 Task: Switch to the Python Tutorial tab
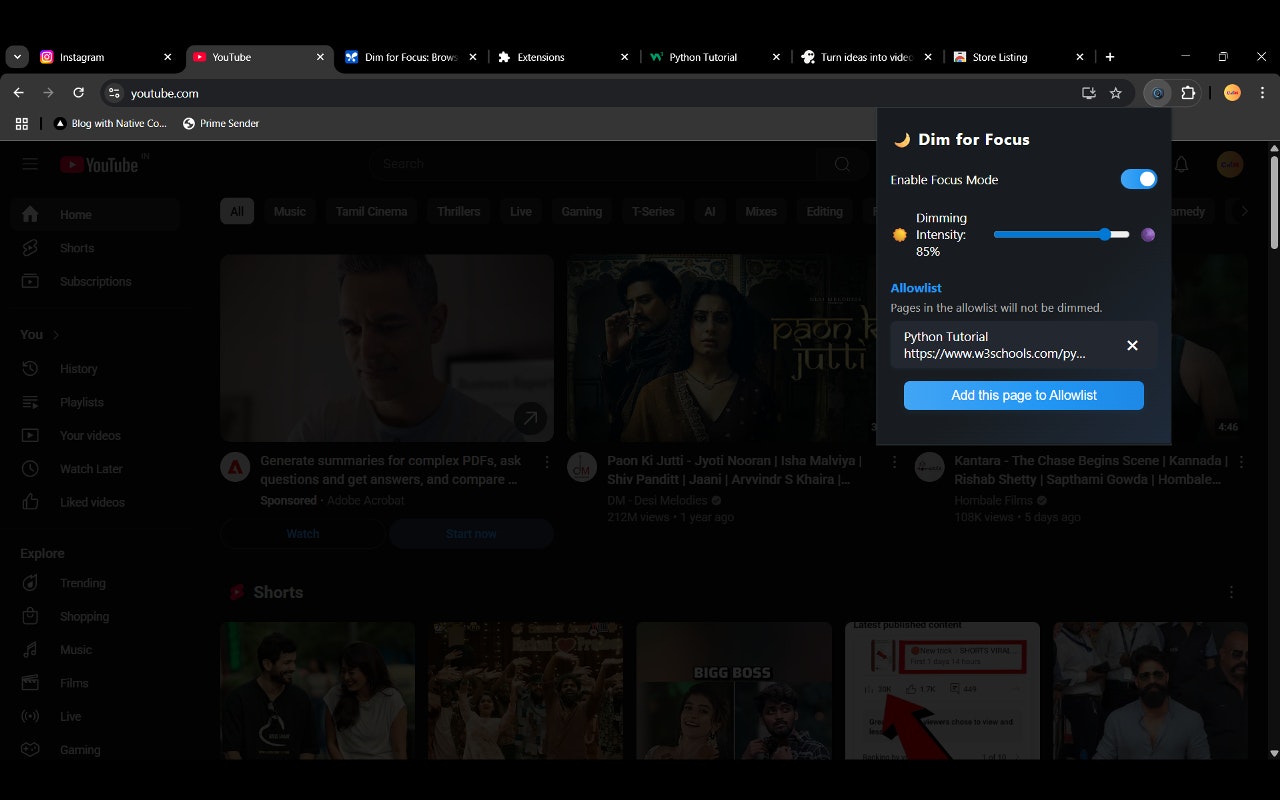point(716,57)
